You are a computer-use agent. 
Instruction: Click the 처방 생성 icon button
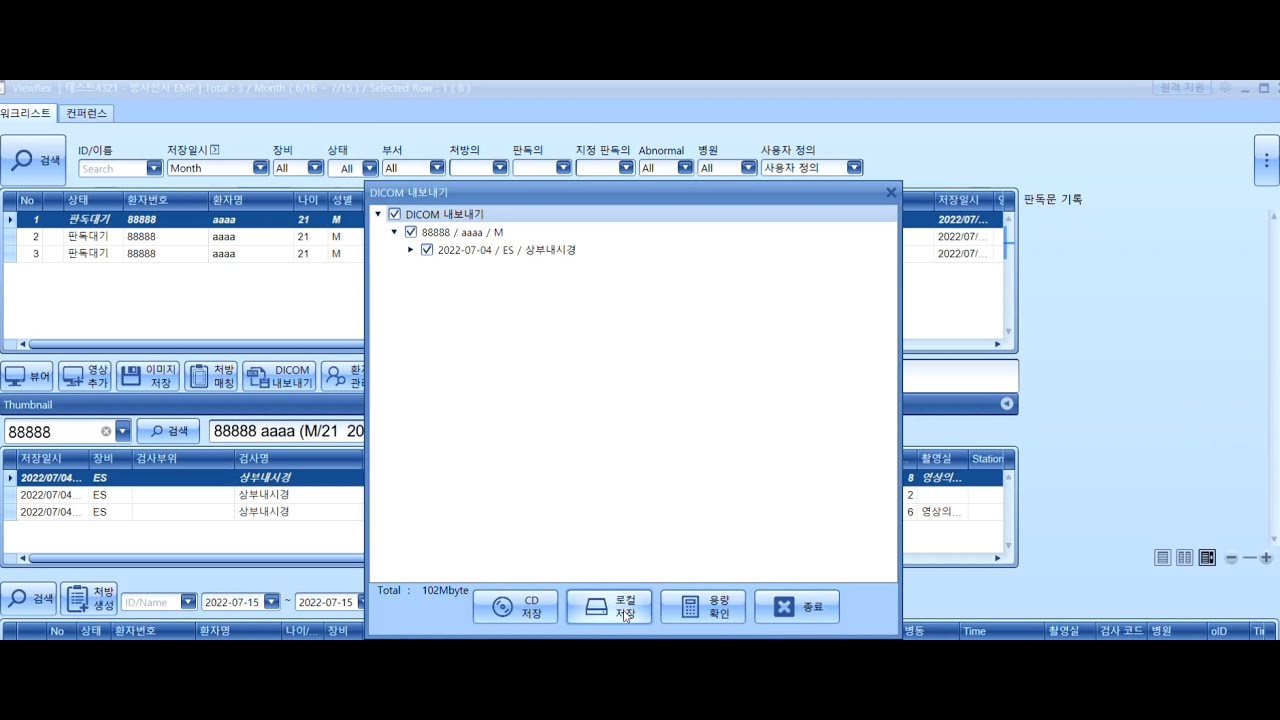coord(89,599)
